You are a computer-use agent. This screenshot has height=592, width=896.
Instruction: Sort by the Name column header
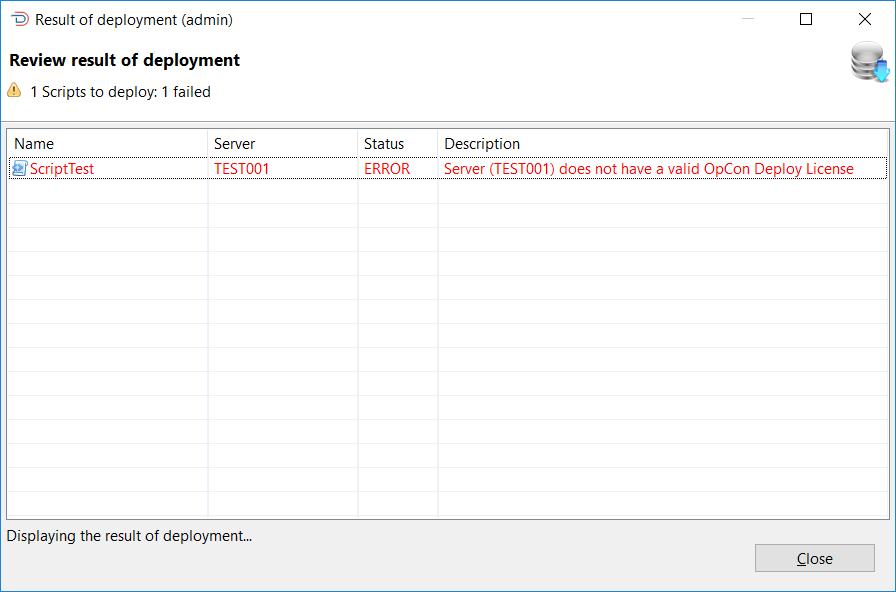pos(107,143)
